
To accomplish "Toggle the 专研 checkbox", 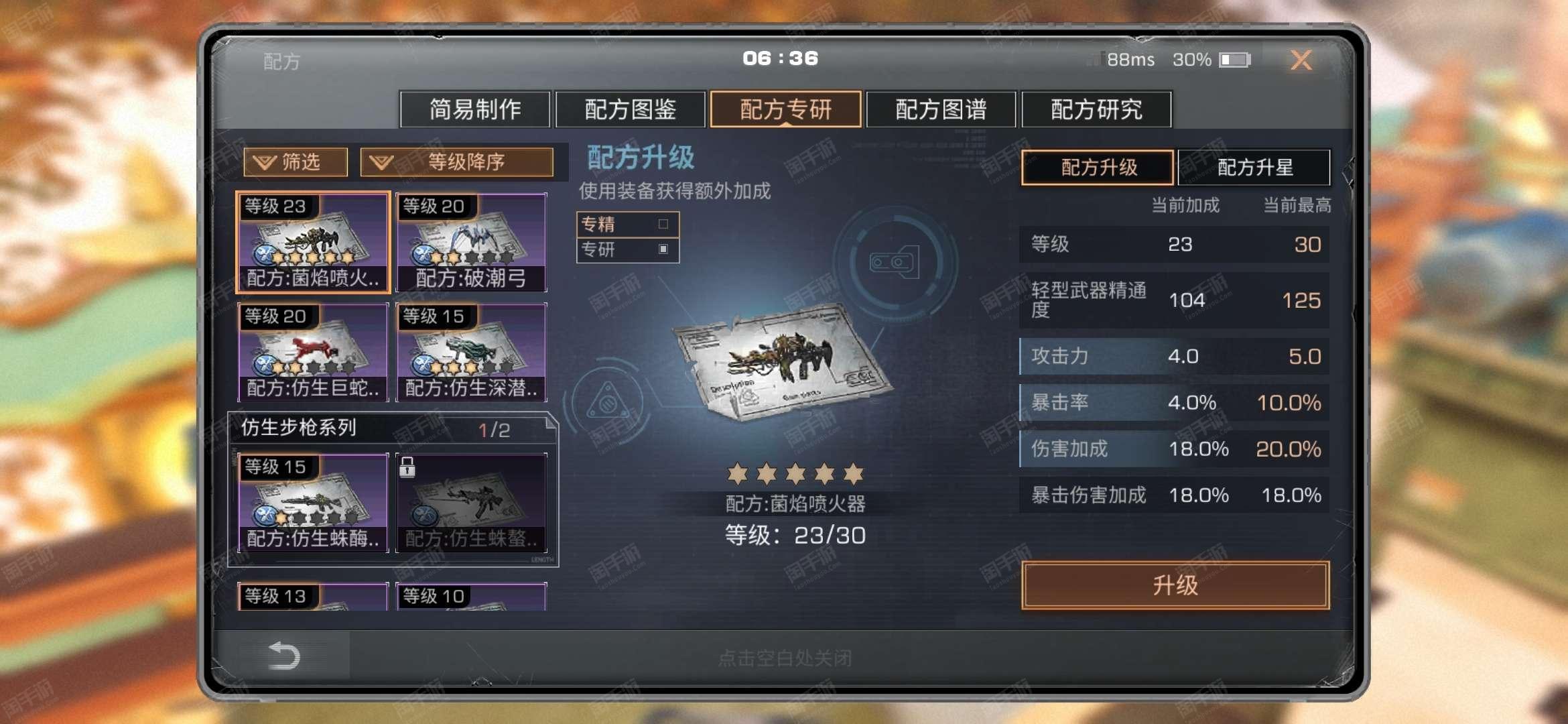I will coord(663,249).
